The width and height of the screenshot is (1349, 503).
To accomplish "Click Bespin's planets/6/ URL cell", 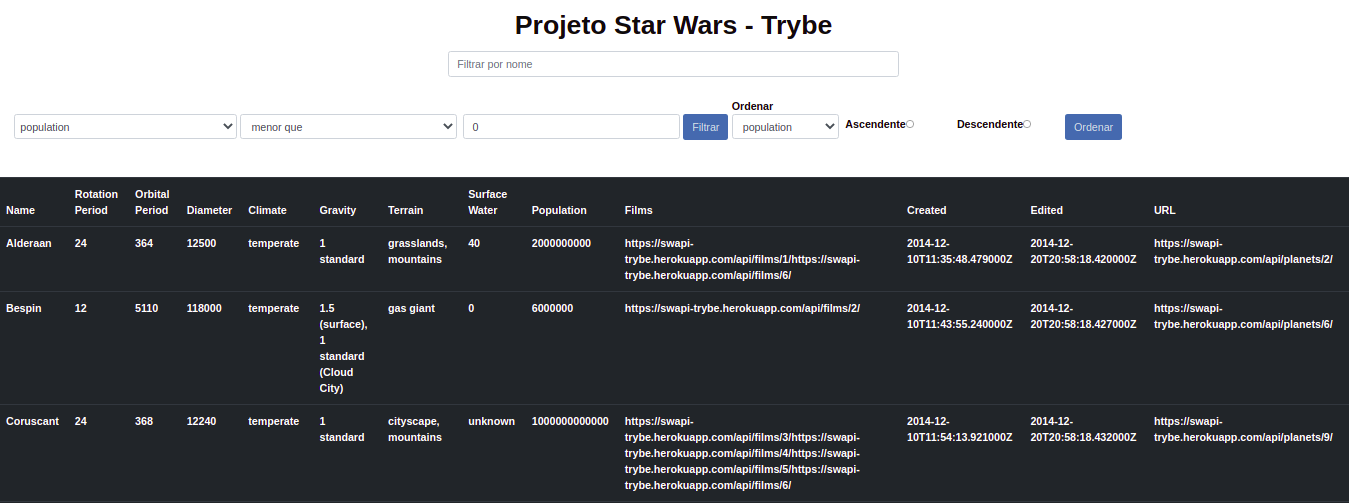I will [1243, 316].
